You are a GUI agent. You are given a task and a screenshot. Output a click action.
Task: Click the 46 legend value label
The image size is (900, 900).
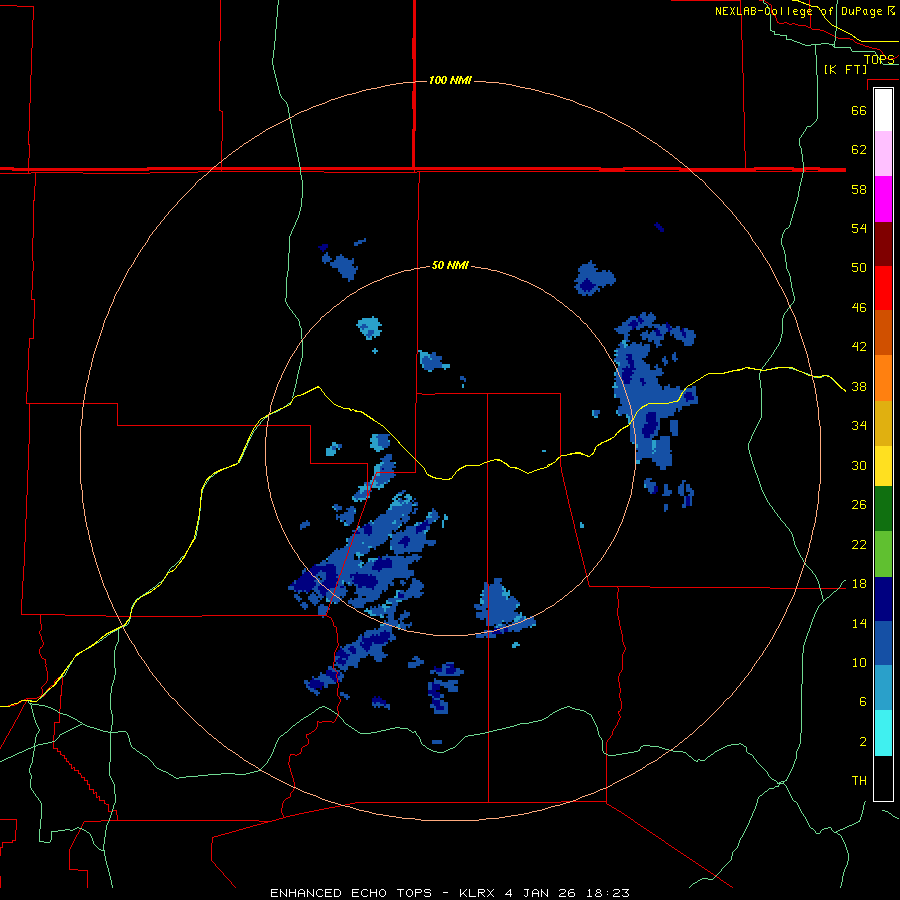pyautogui.click(x=859, y=307)
